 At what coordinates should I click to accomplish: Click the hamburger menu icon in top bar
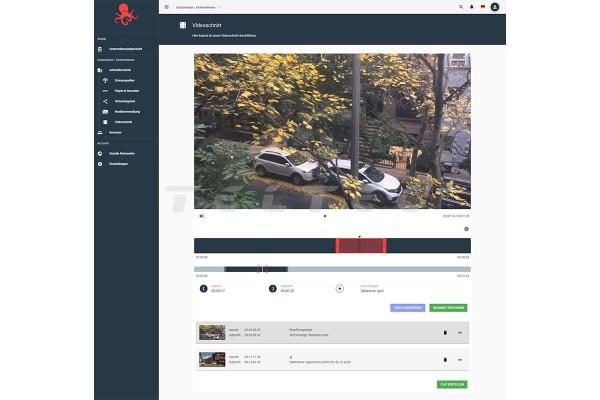pyautogui.click(x=167, y=7)
